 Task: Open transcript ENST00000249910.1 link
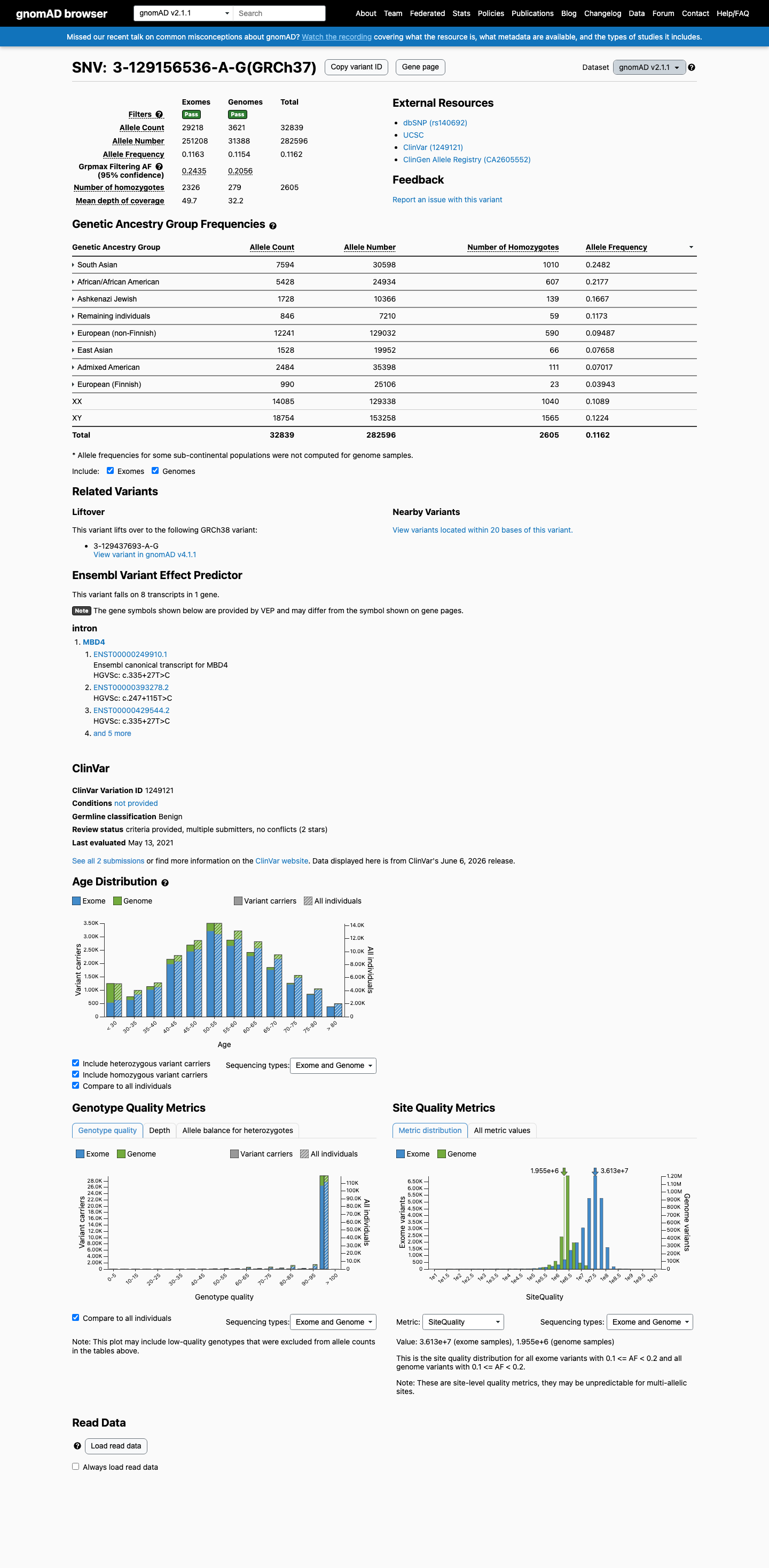(x=130, y=654)
